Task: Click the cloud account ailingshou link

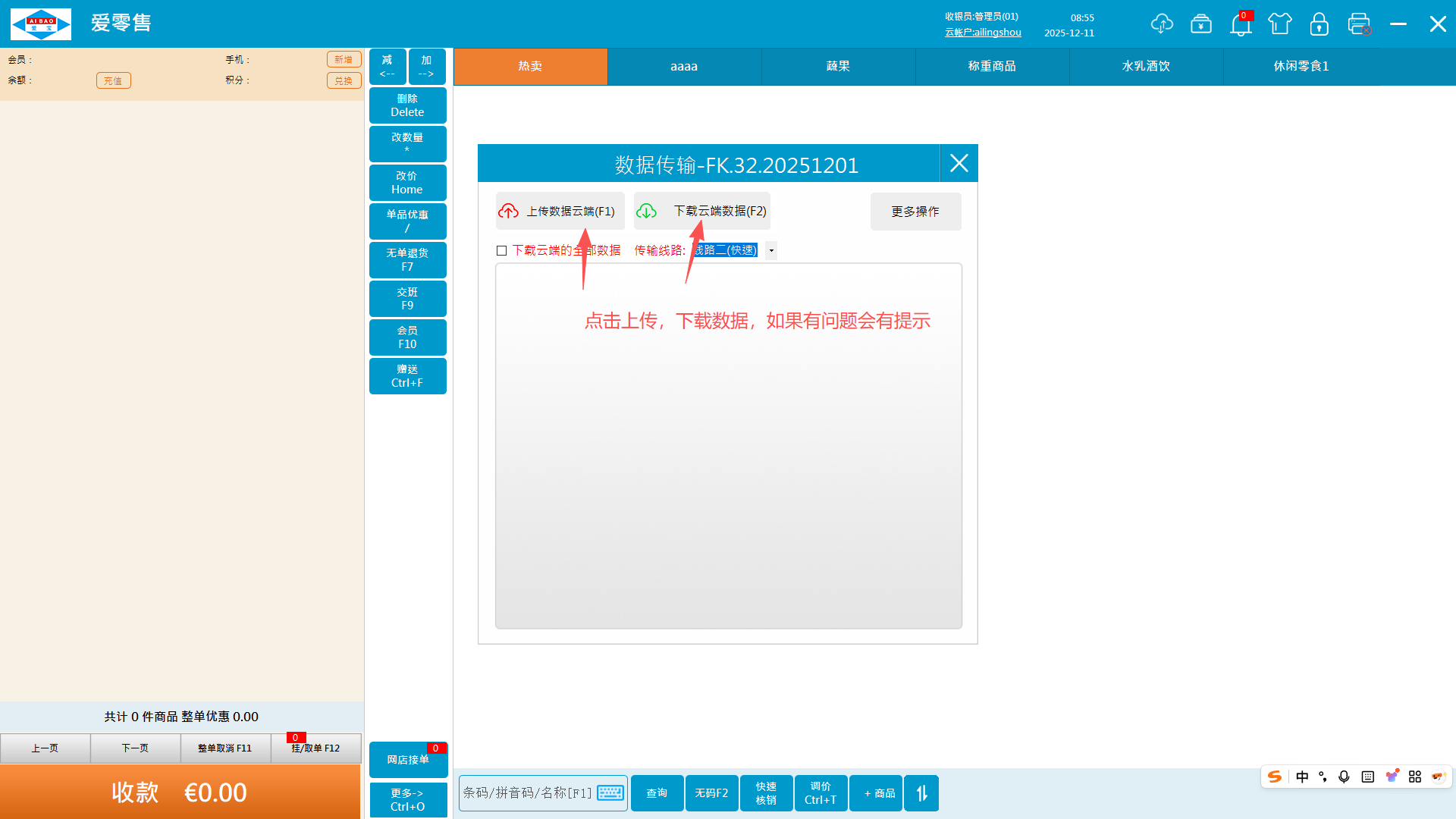Action: point(983,33)
